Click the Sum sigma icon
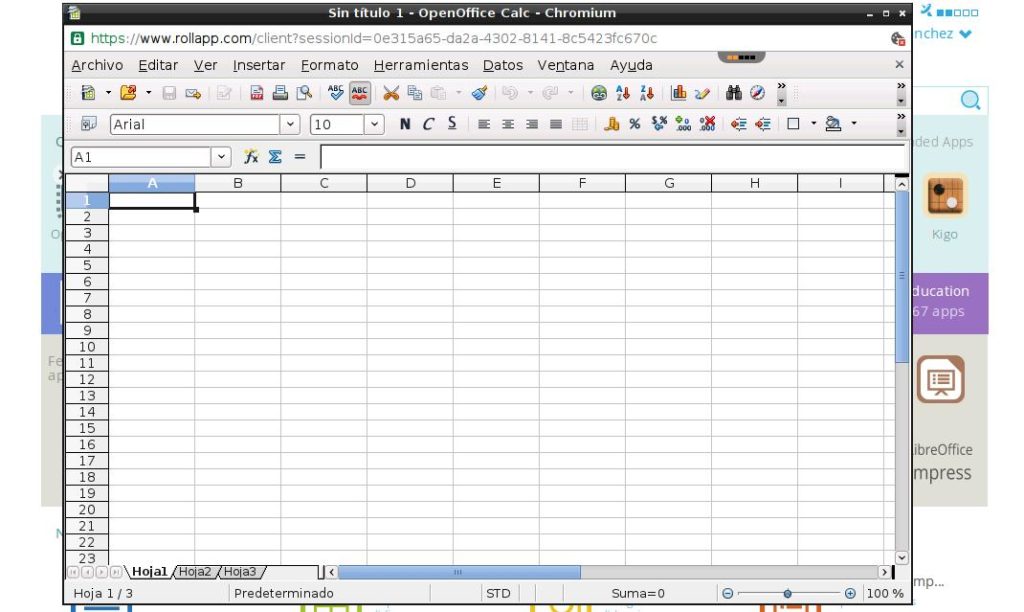 (x=275, y=157)
